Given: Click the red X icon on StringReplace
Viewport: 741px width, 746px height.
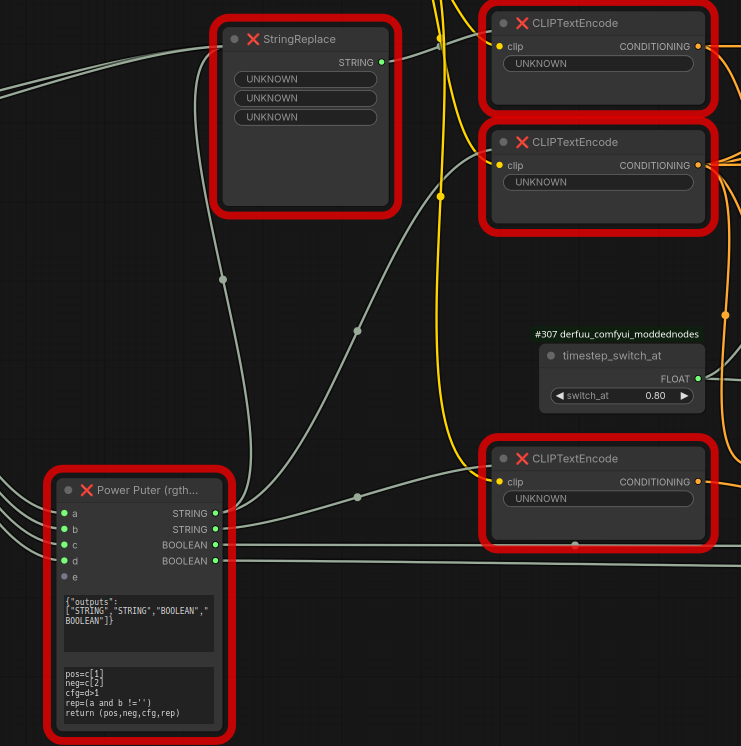Looking at the screenshot, I should 253,39.
